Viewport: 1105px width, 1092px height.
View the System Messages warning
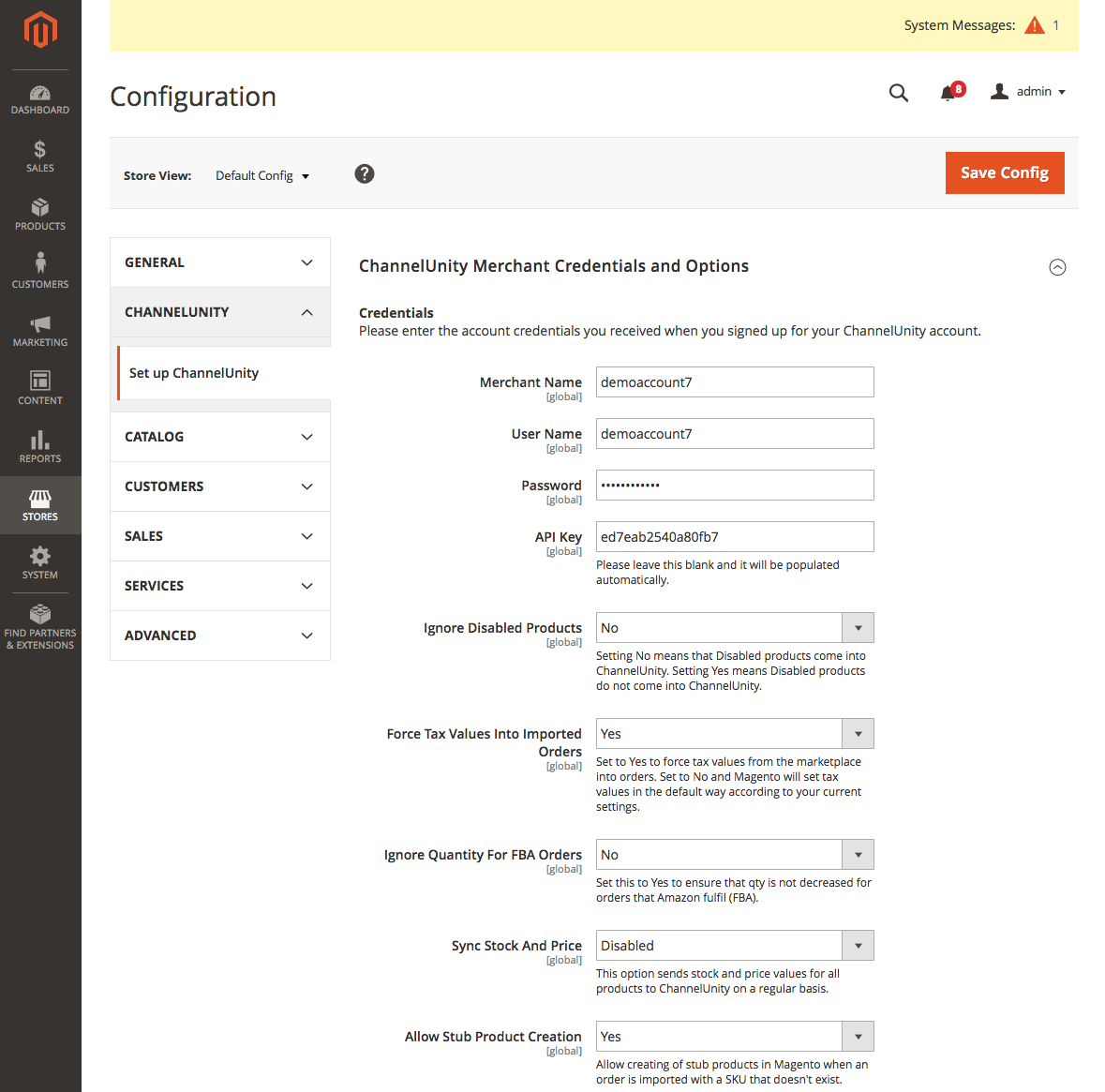tap(1035, 25)
